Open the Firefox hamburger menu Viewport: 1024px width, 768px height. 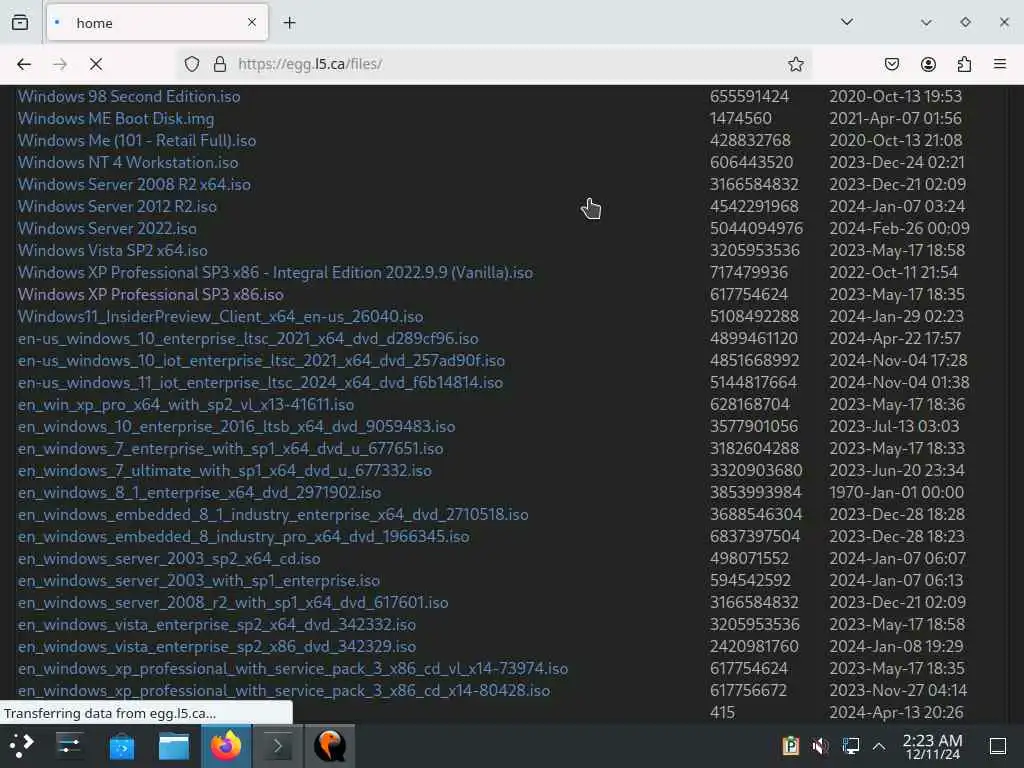(1000, 64)
